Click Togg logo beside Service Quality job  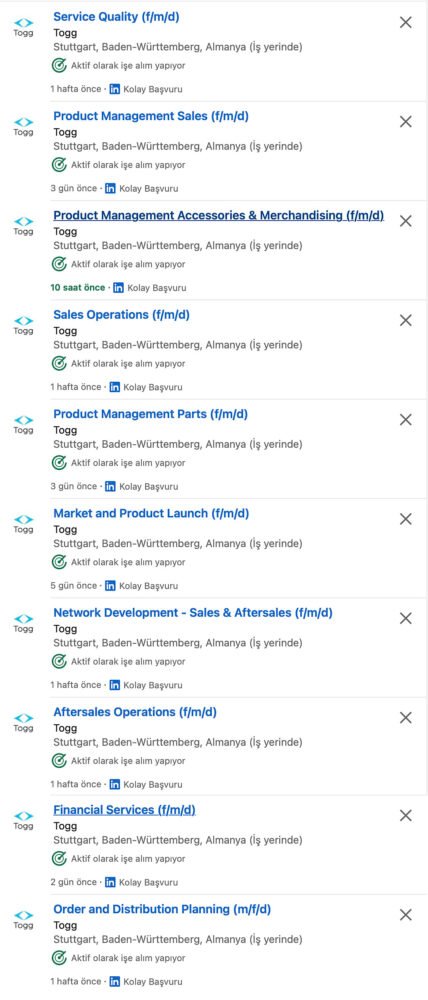pos(24,27)
